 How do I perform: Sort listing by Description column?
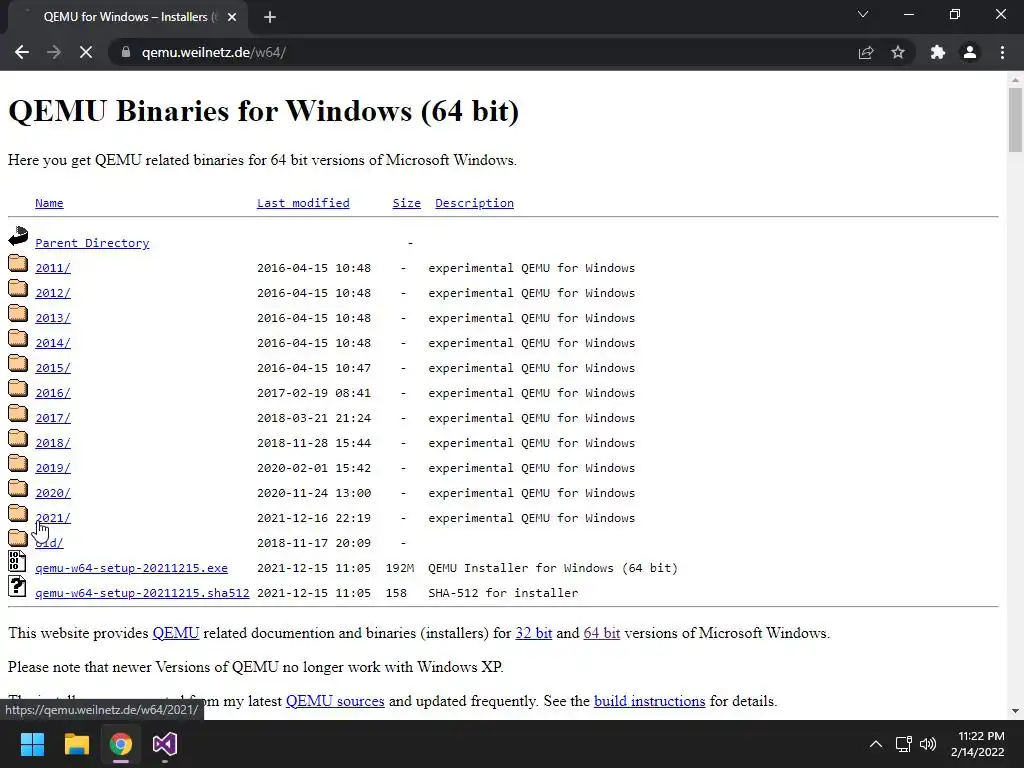474,203
